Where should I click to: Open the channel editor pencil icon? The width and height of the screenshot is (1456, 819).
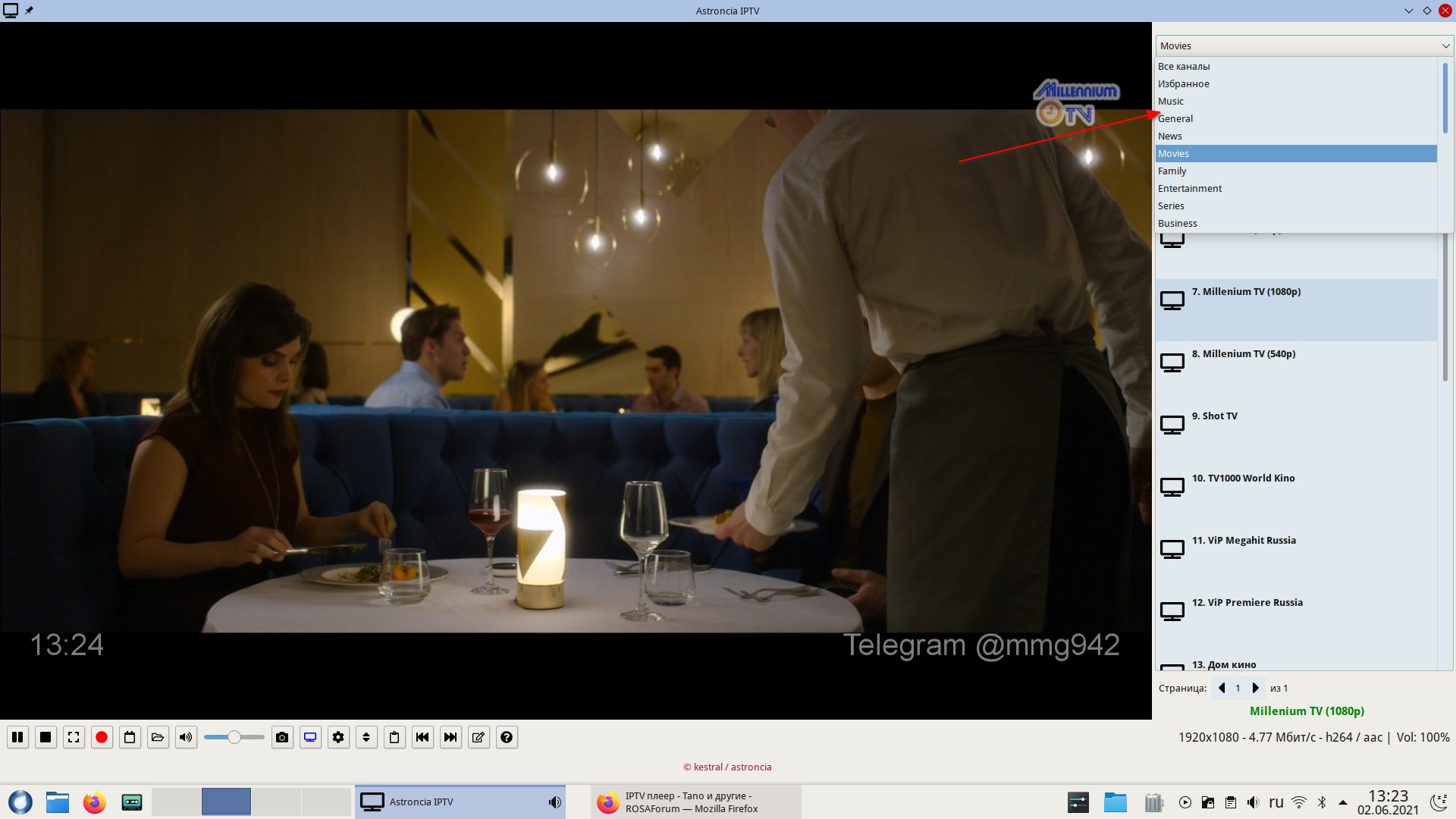point(479,737)
